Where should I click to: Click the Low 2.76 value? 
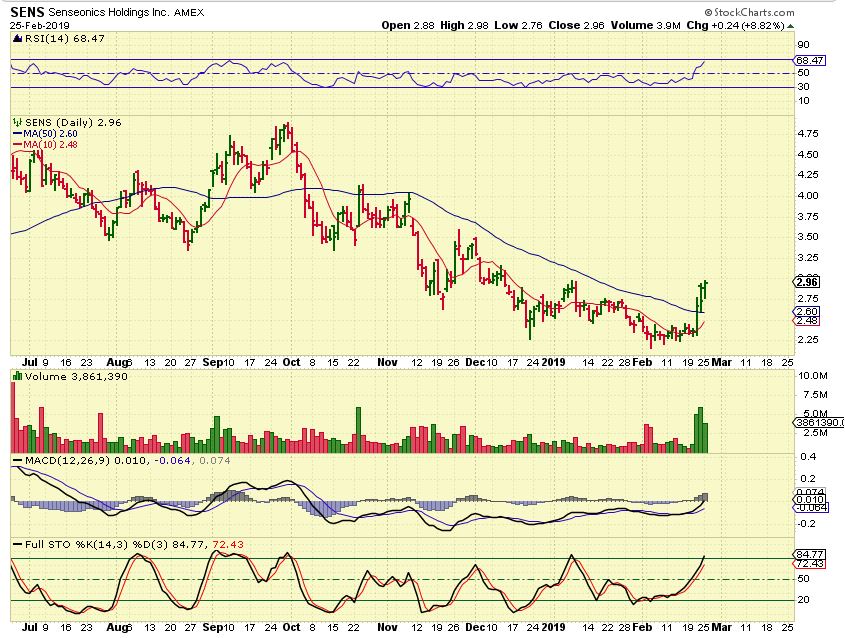click(x=518, y=25)
